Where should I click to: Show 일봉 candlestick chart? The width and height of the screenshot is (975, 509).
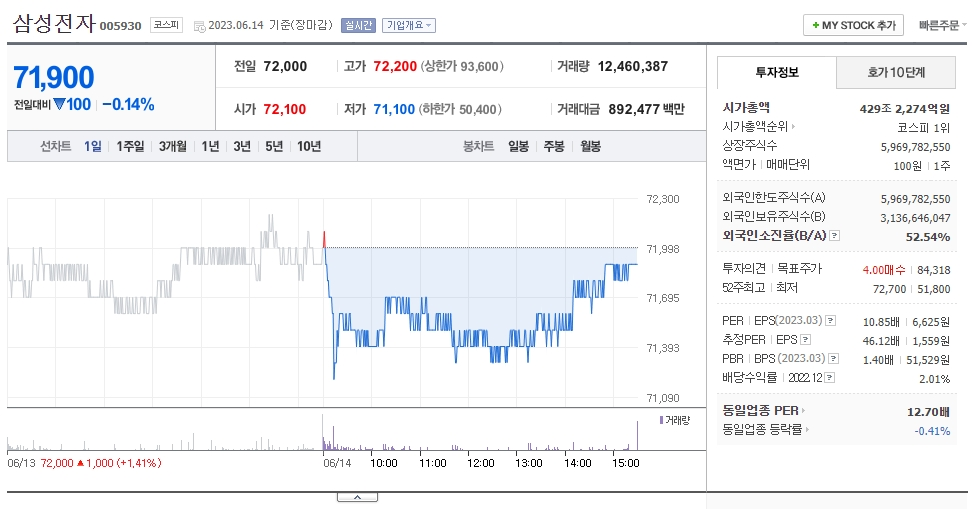pyautogui.click(x=519, y=147)
